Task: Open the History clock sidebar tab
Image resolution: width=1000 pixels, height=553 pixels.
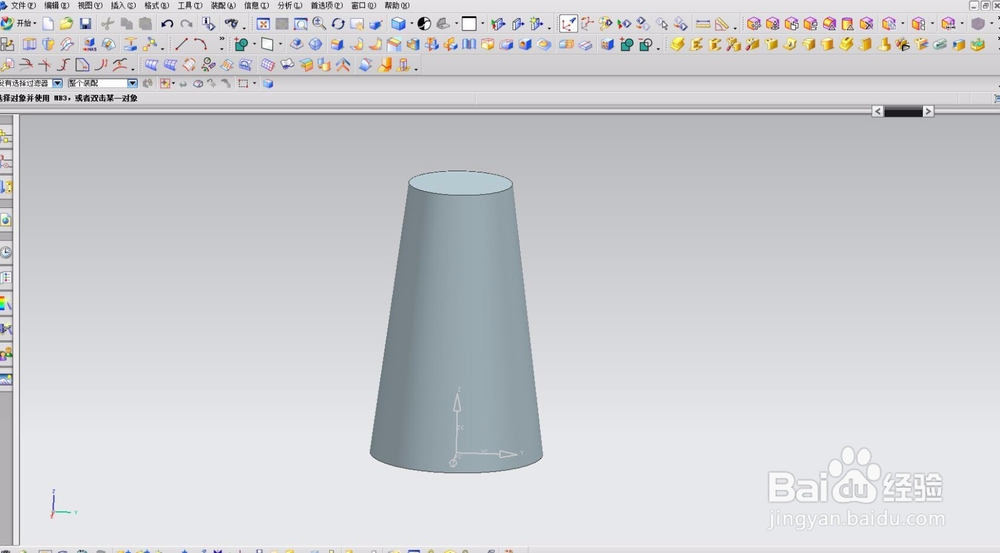Action: (x=6, y=252)
